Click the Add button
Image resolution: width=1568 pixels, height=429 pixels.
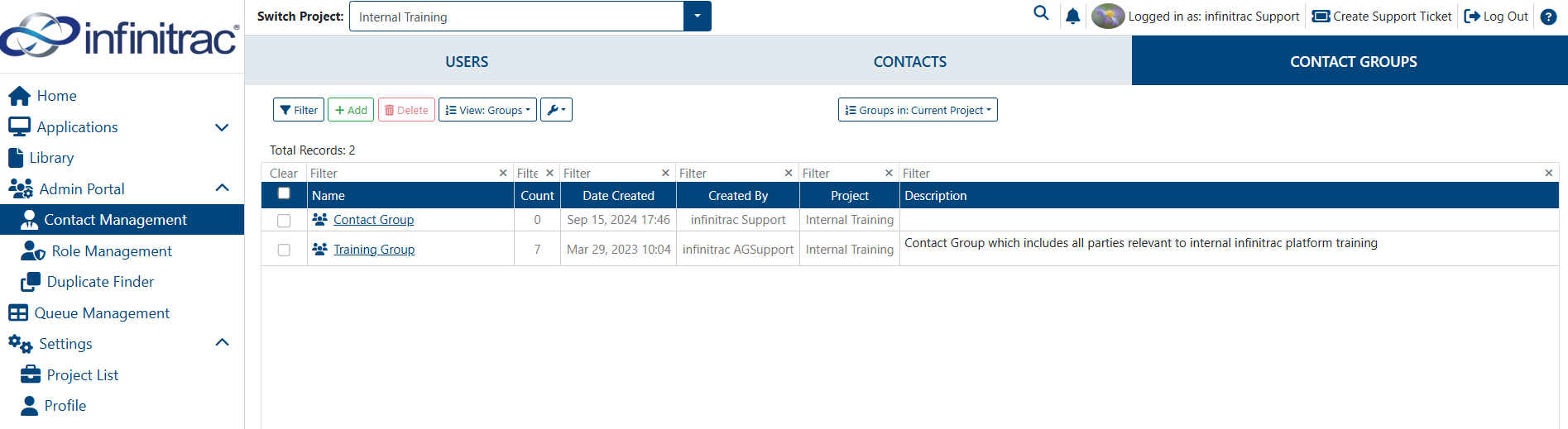click(351, 110)
